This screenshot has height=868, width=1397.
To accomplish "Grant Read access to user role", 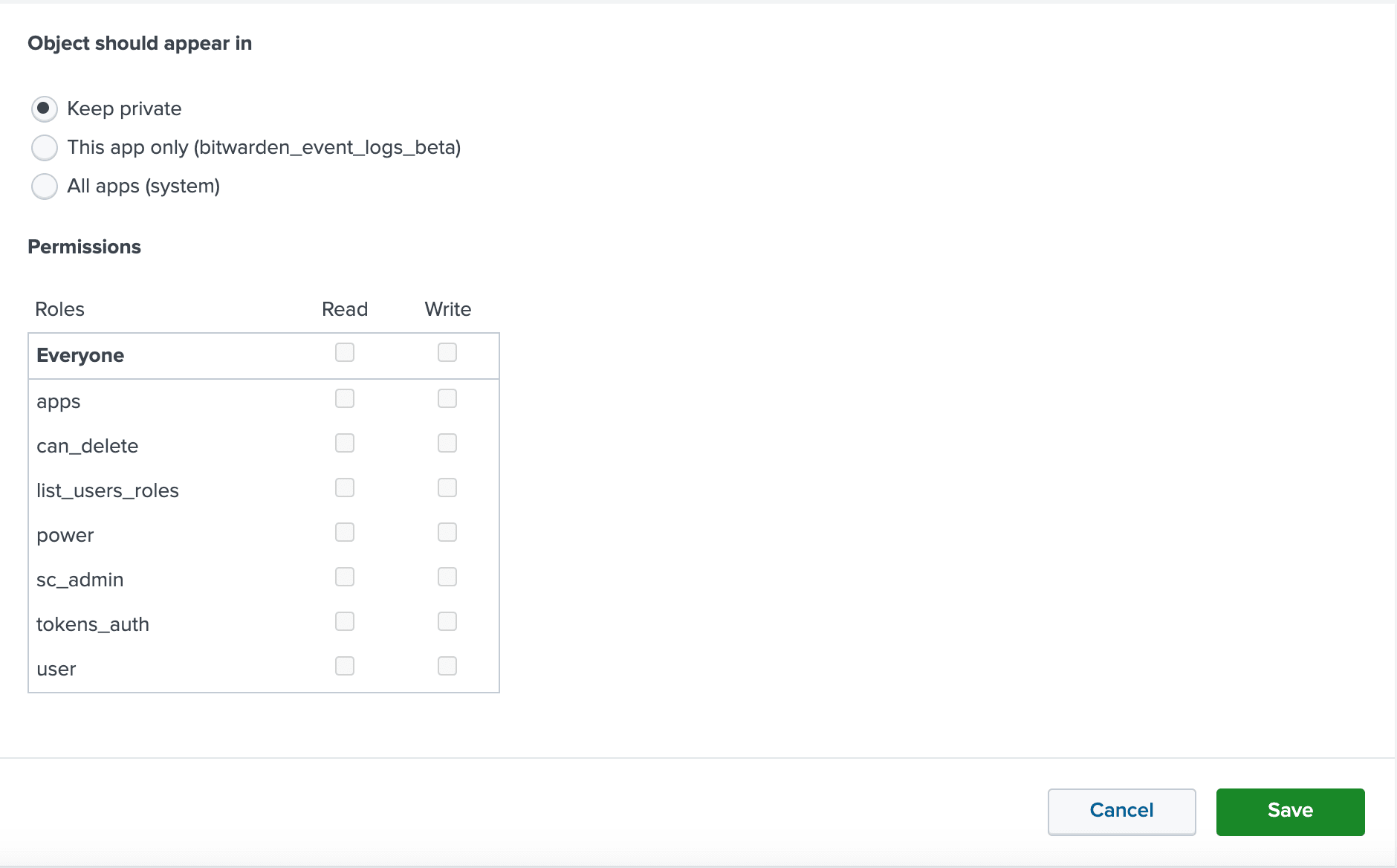I will pos(344,666).
